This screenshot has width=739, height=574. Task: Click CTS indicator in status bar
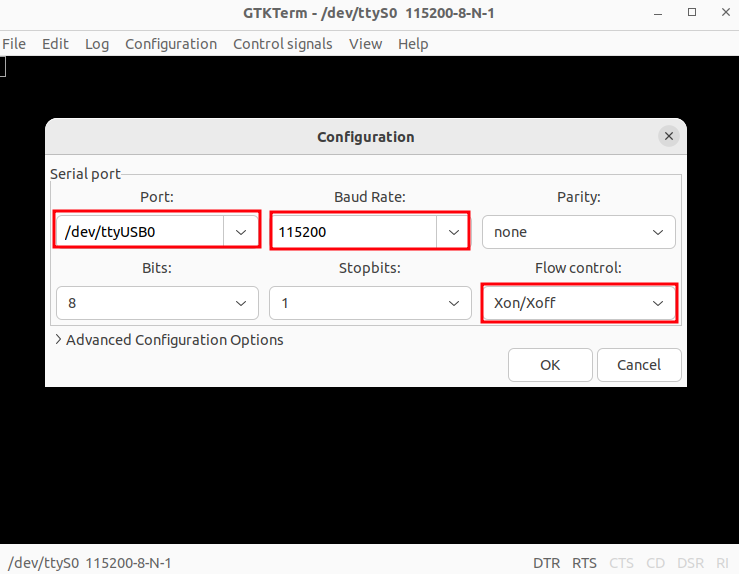pyautogui.click(x=621, y=563)
